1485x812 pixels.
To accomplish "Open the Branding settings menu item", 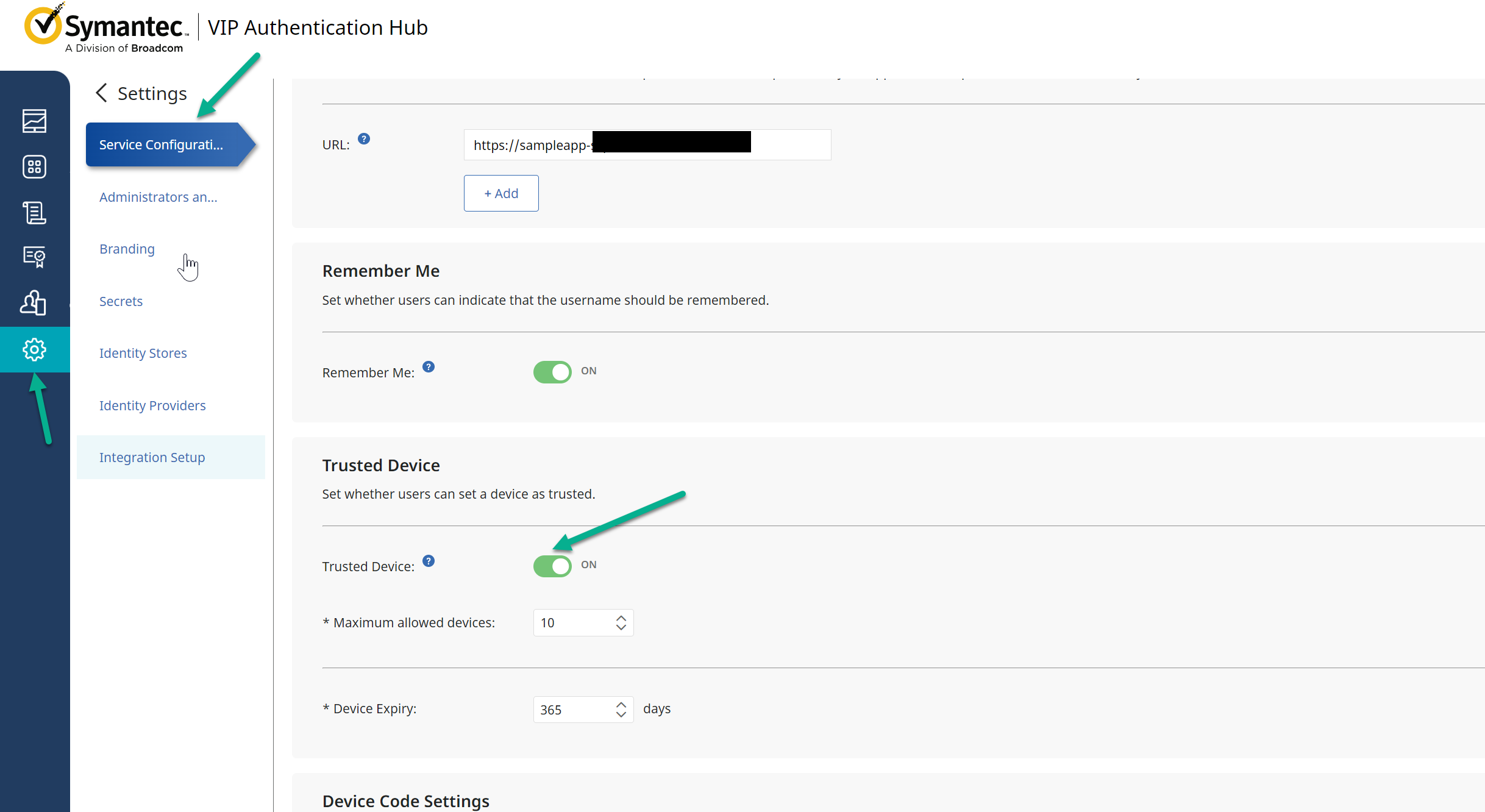I will point(127,249).
